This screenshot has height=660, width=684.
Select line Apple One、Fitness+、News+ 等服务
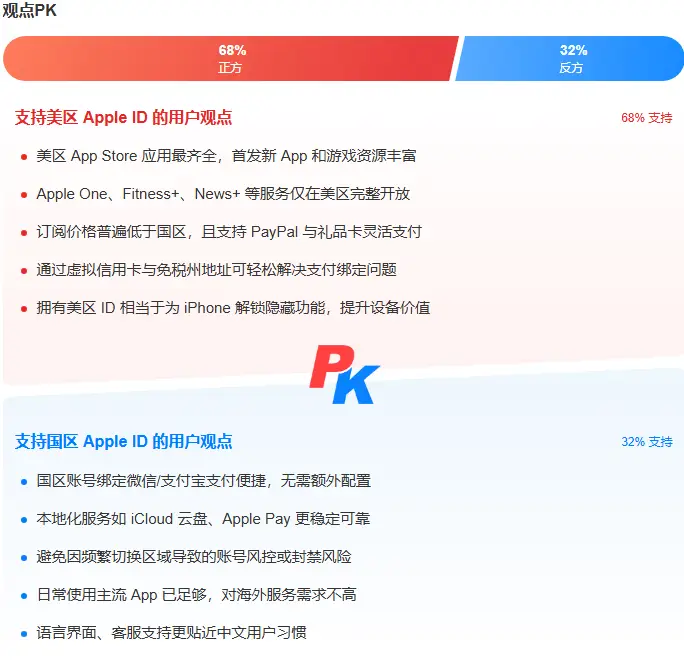[223, 194]
